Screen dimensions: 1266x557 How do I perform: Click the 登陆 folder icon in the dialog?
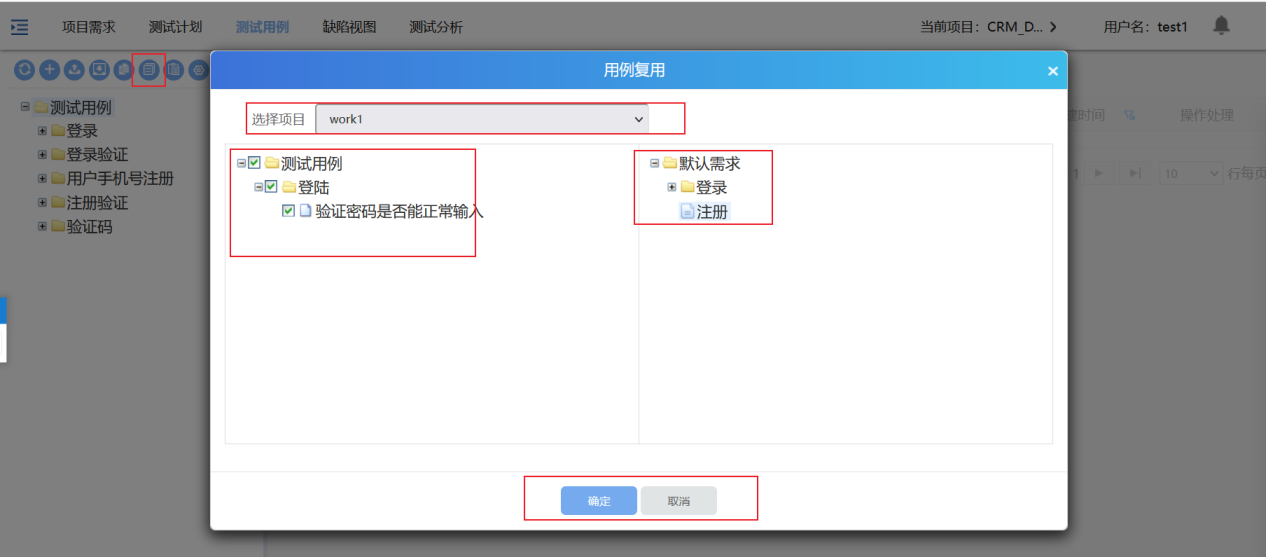pyautogui.click(x=289, y=187)
